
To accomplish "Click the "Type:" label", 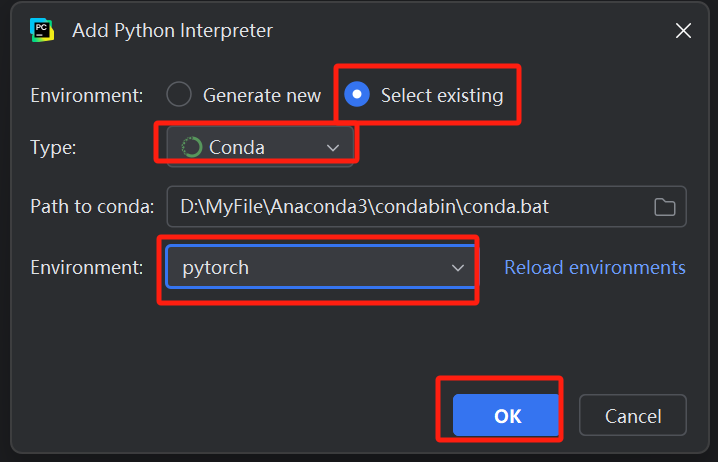I will (53, 147).
